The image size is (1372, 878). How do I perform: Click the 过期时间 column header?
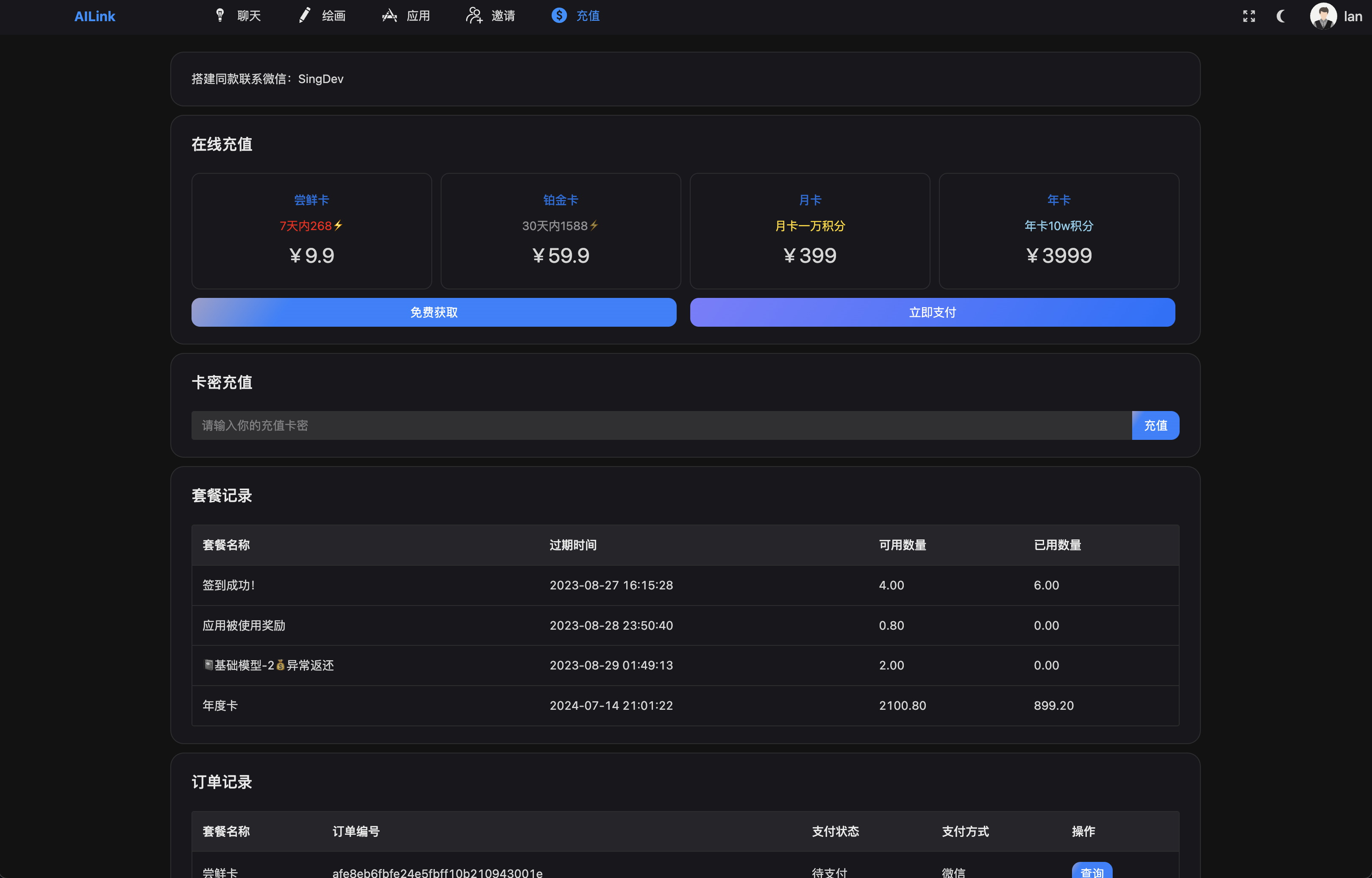573,545
